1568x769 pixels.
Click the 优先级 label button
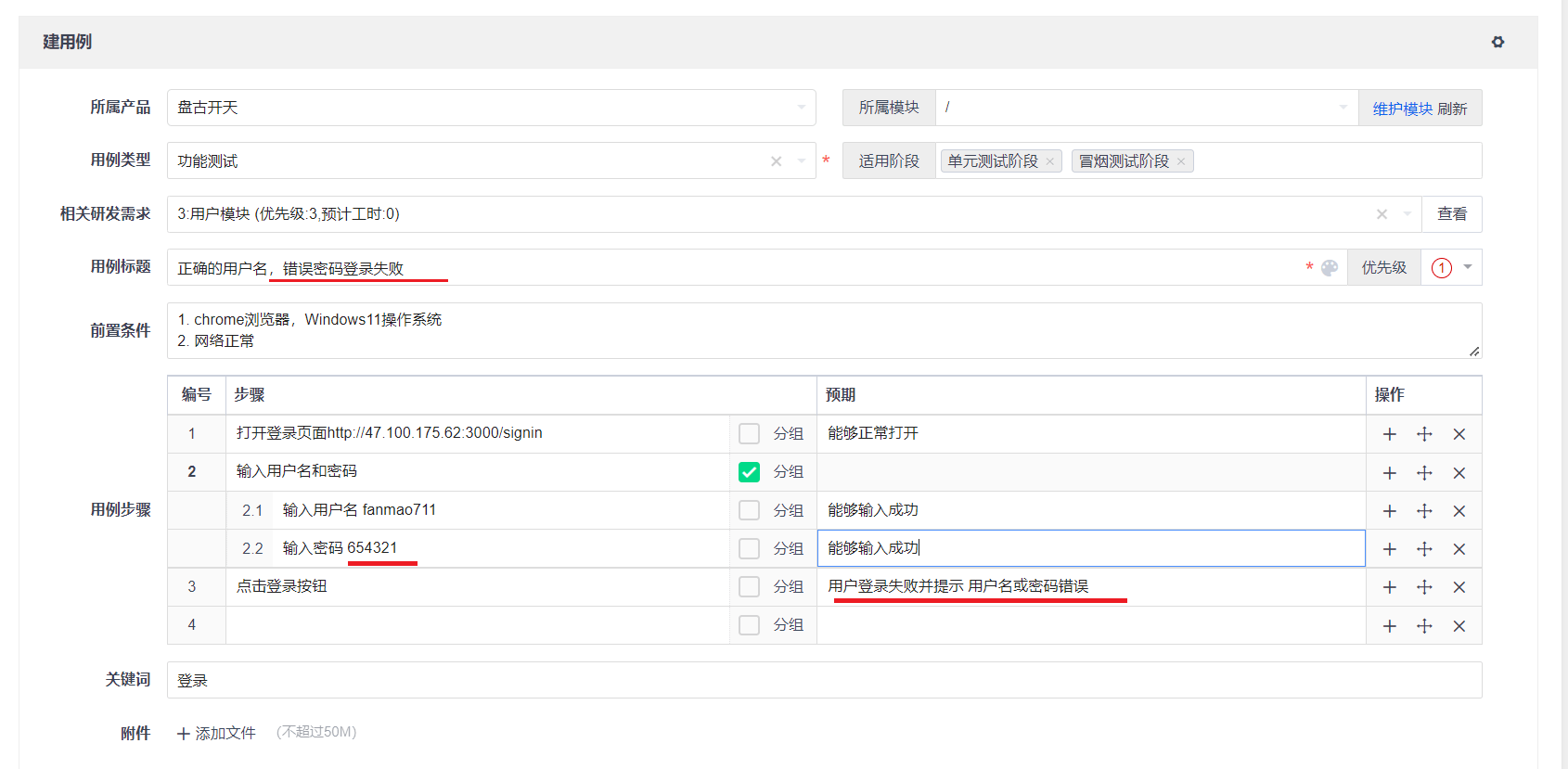(1384, 268)
